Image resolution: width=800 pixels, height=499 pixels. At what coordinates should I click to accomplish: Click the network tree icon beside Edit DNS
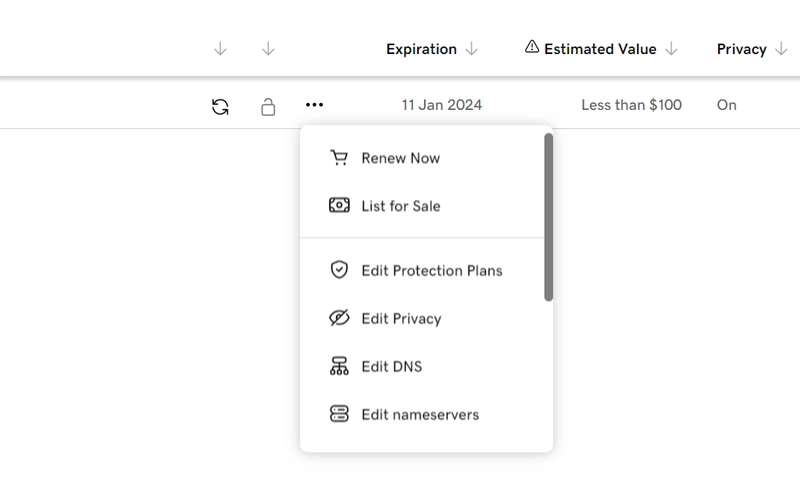tap(339, 366)
